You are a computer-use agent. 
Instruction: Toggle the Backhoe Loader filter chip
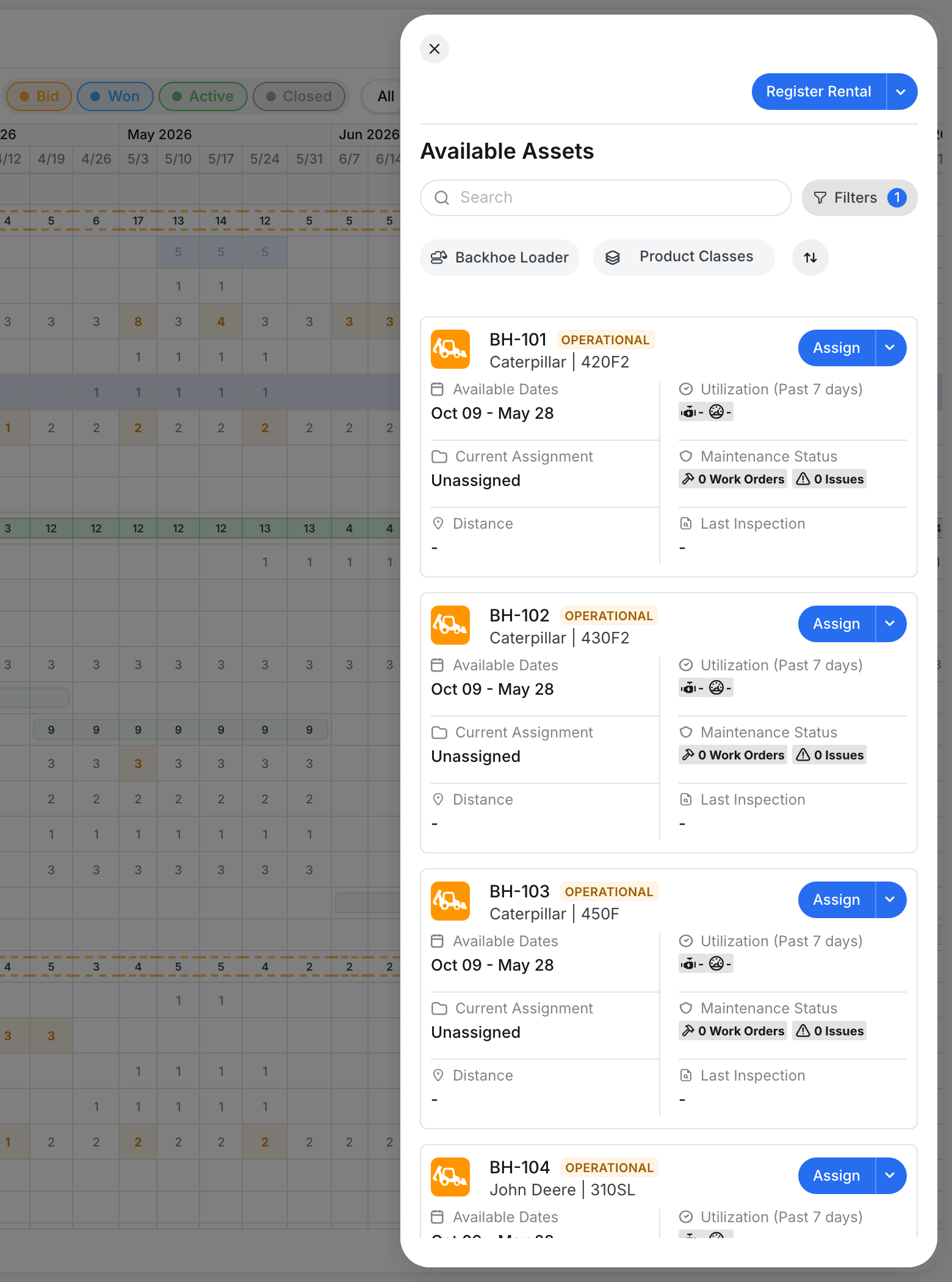pyautogui.click(x=500, y=258)
